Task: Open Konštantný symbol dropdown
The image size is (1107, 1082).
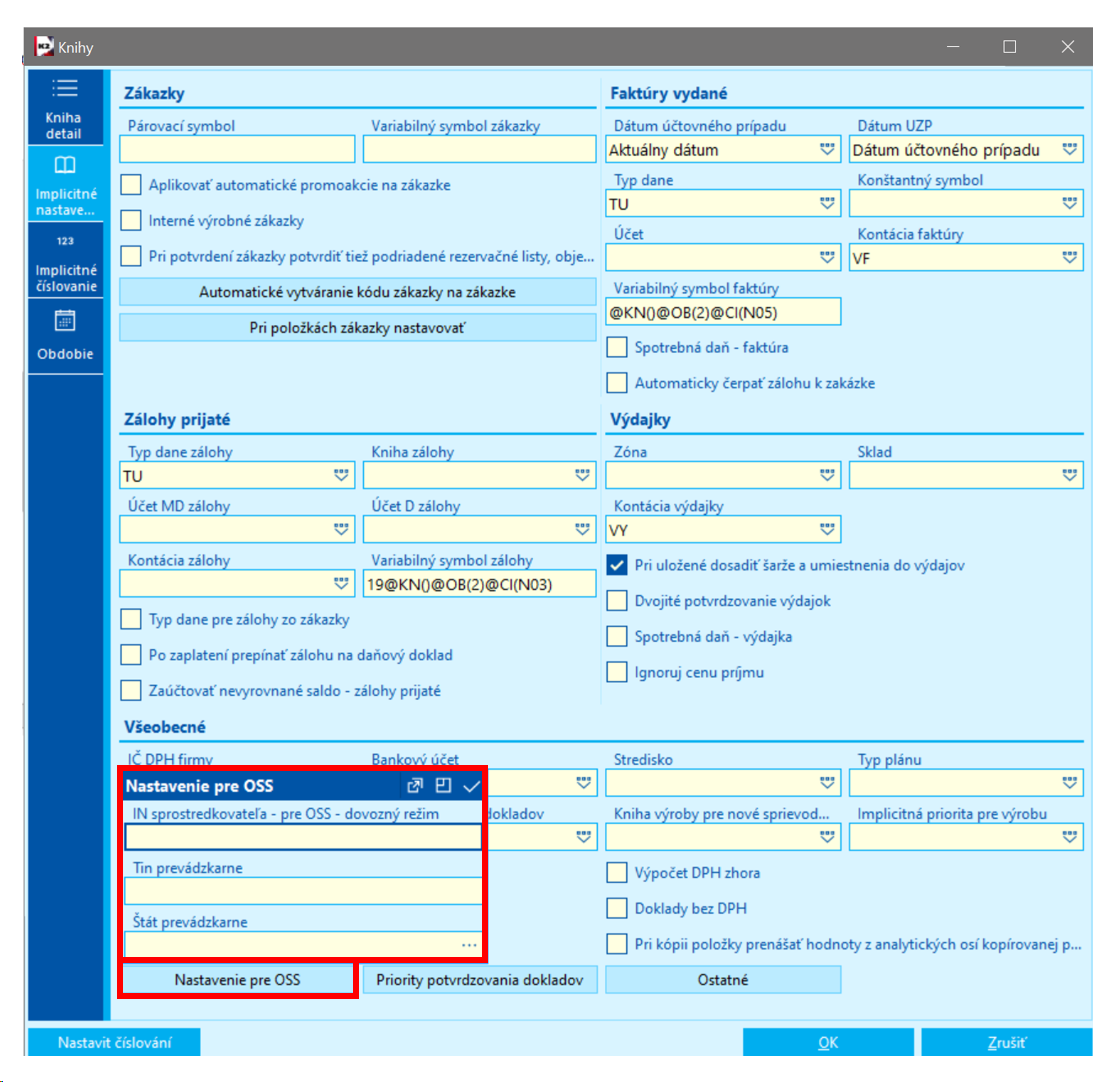Action: (x=1070, y=204)
